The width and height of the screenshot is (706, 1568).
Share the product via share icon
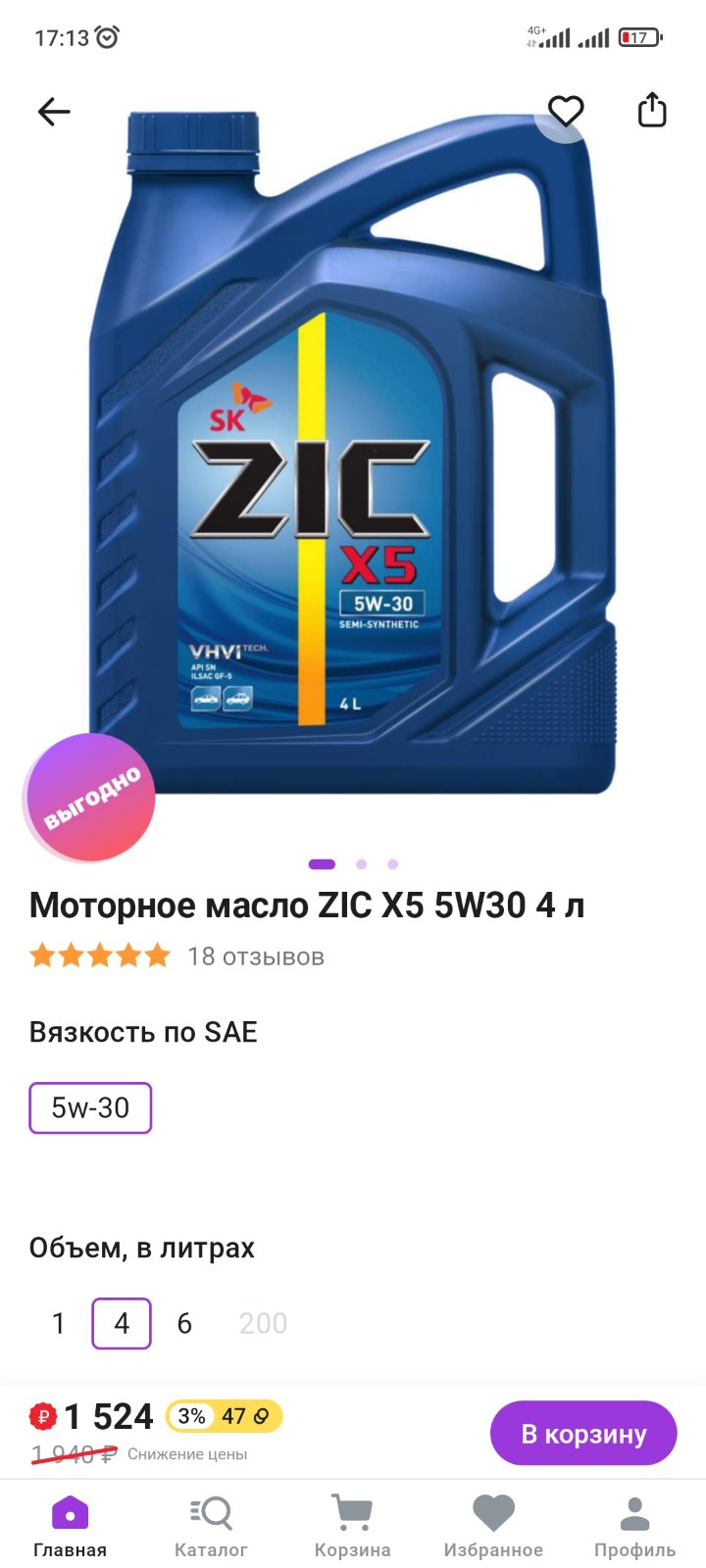pyautogui.click(x=652, y=110)
